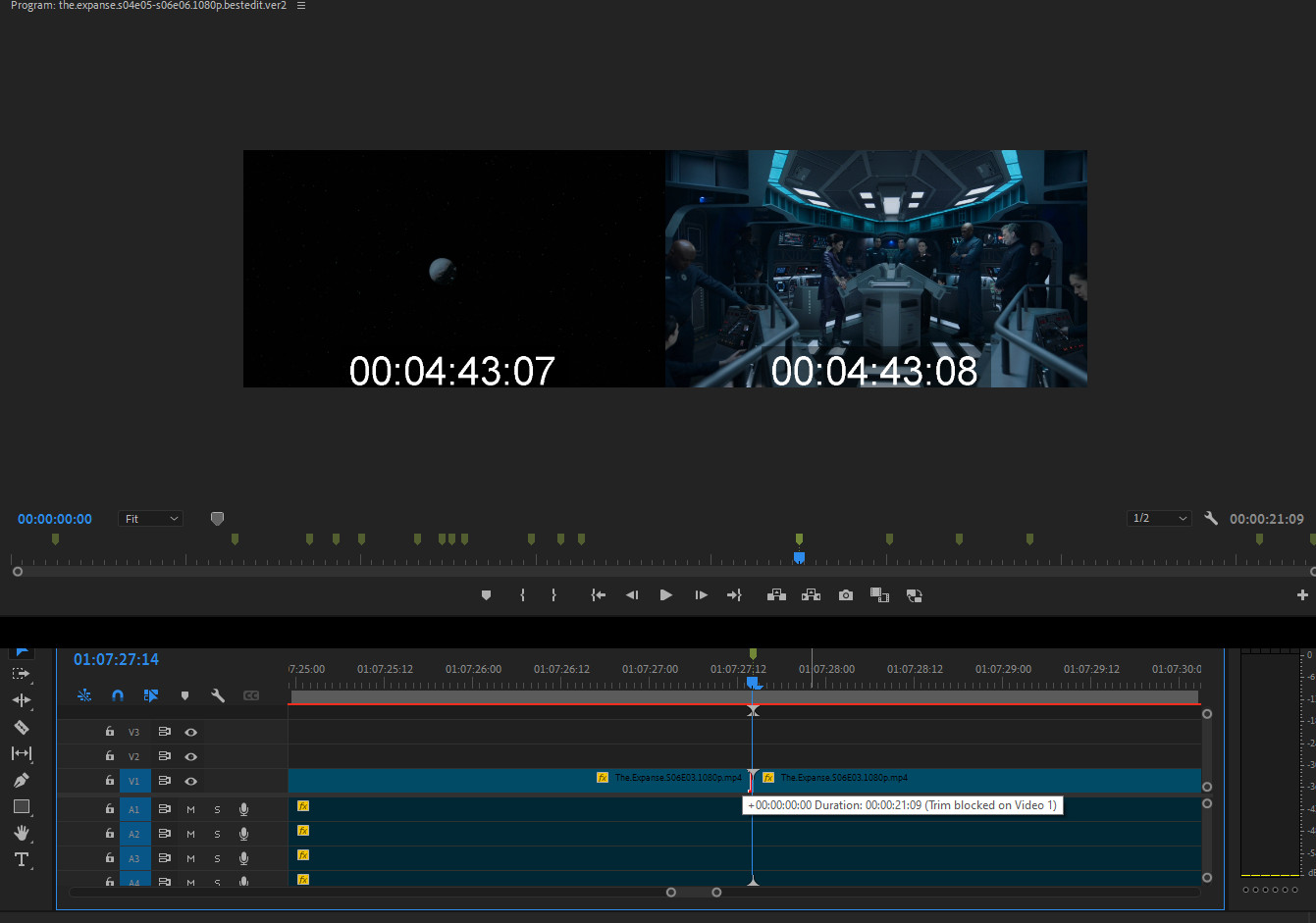The height and width of the screenshot is (923, 1316).
Task: Click the timeline timecode 01:07:27:14
Action: (x=116, y=660)
